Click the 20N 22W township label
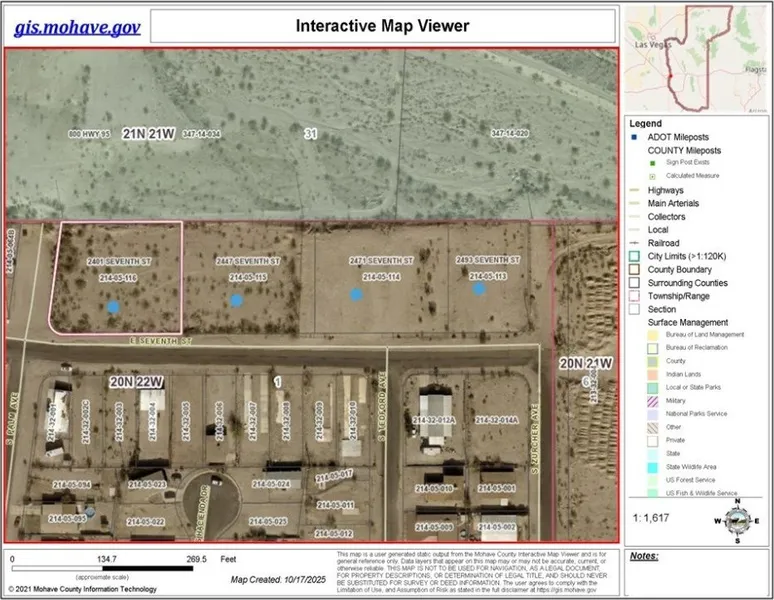 [135, 382]
